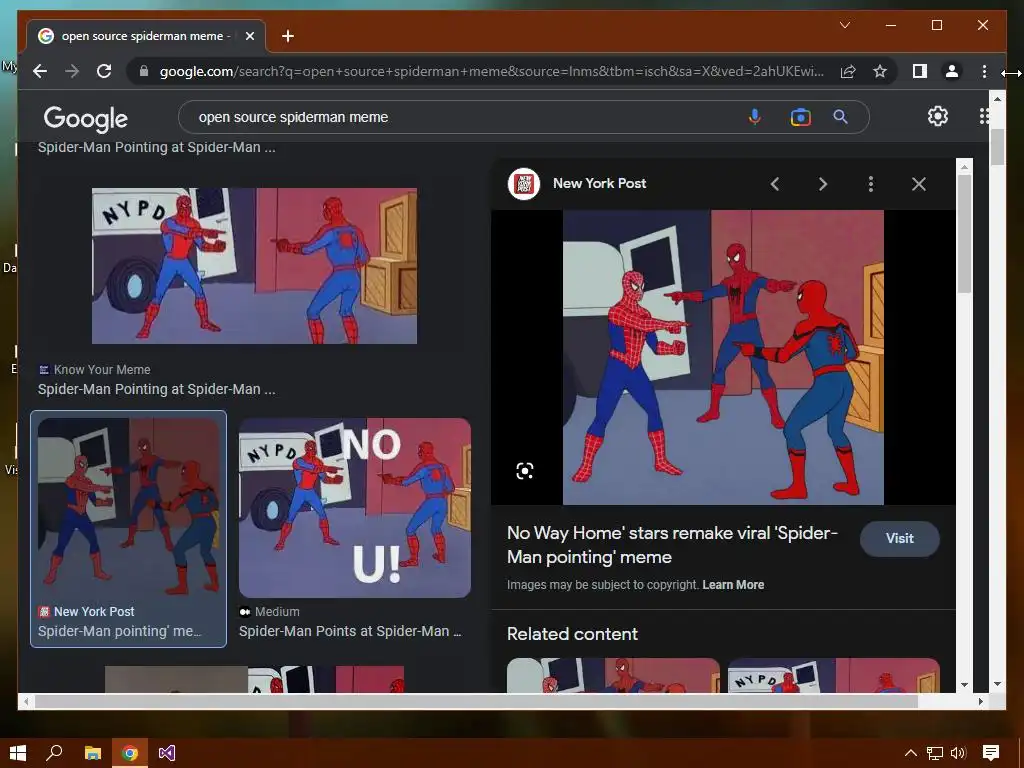The width and height of the screenshot is (1024, 768).
Task: Open Windows Start menu
Action: pos(18,753)
